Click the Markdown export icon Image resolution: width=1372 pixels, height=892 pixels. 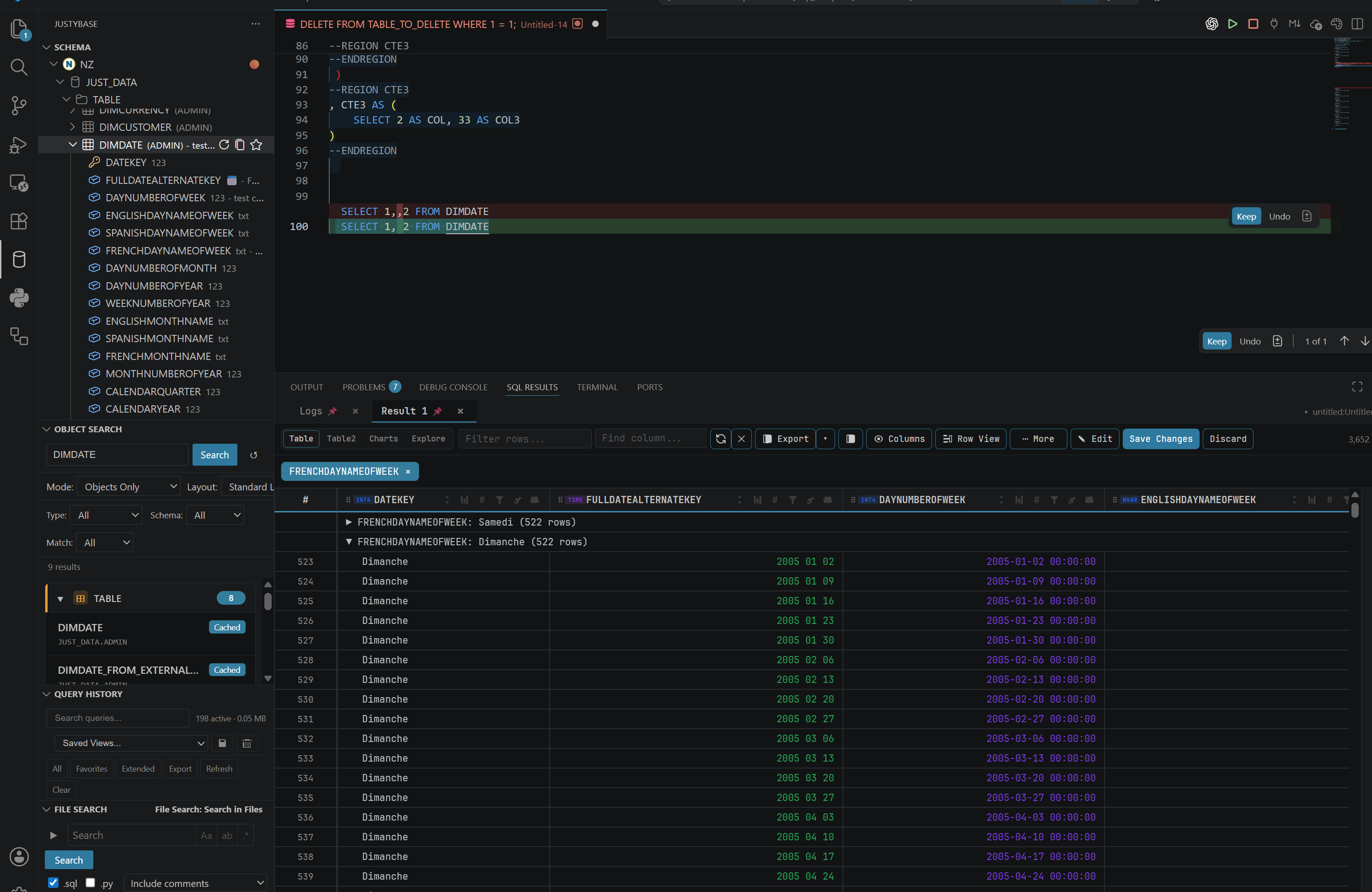(1295, 24)
